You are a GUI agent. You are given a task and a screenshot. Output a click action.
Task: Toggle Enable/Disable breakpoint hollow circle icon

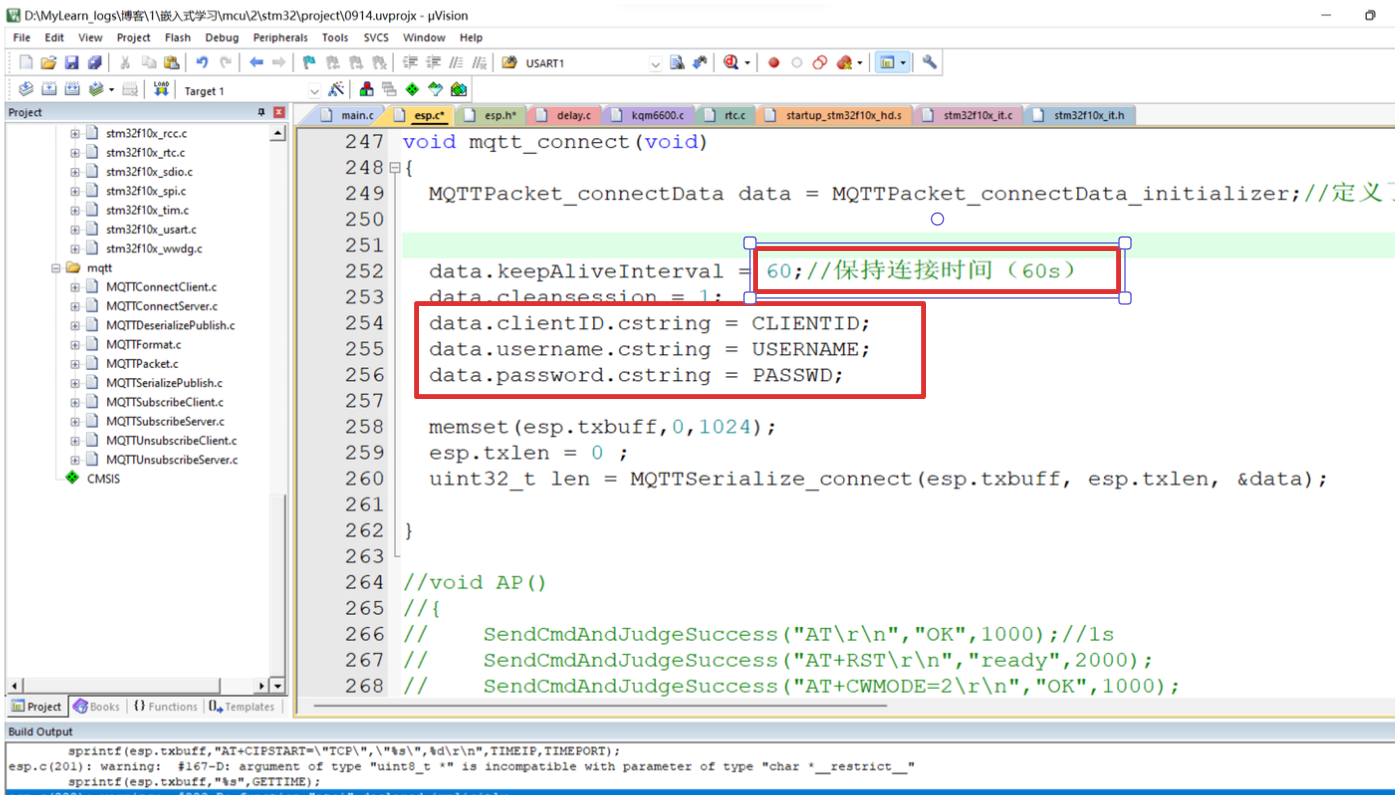(797, 62)
